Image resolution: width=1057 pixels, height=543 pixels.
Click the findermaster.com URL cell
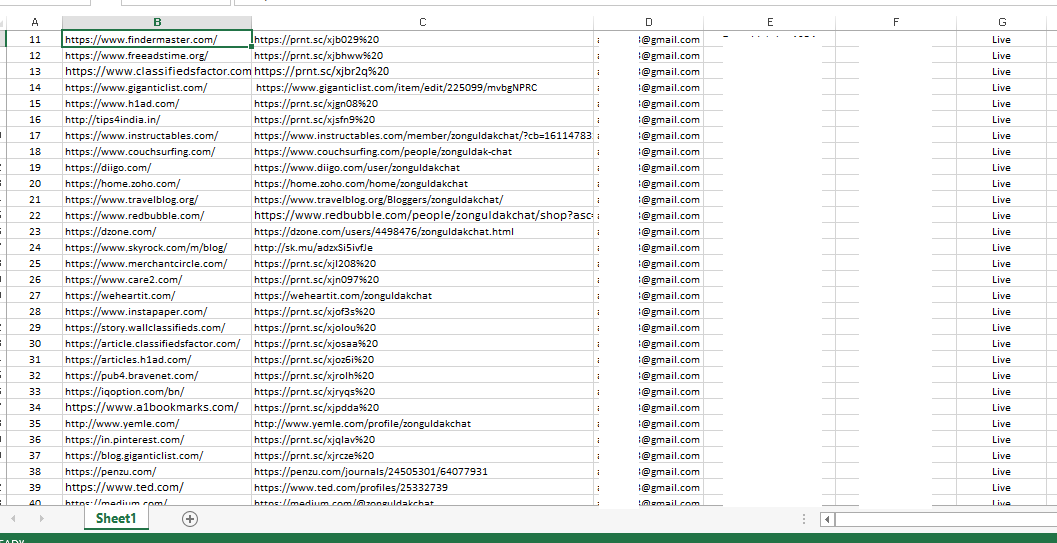tap(156, 40)
